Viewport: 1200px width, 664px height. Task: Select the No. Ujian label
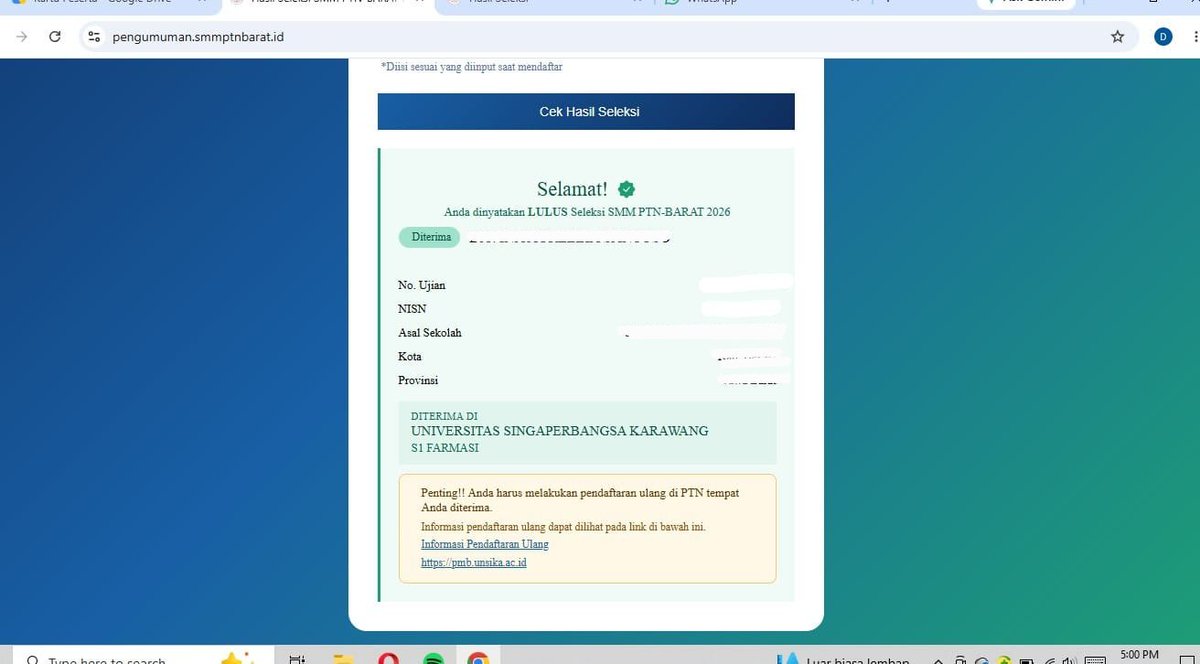coord(422,285)
